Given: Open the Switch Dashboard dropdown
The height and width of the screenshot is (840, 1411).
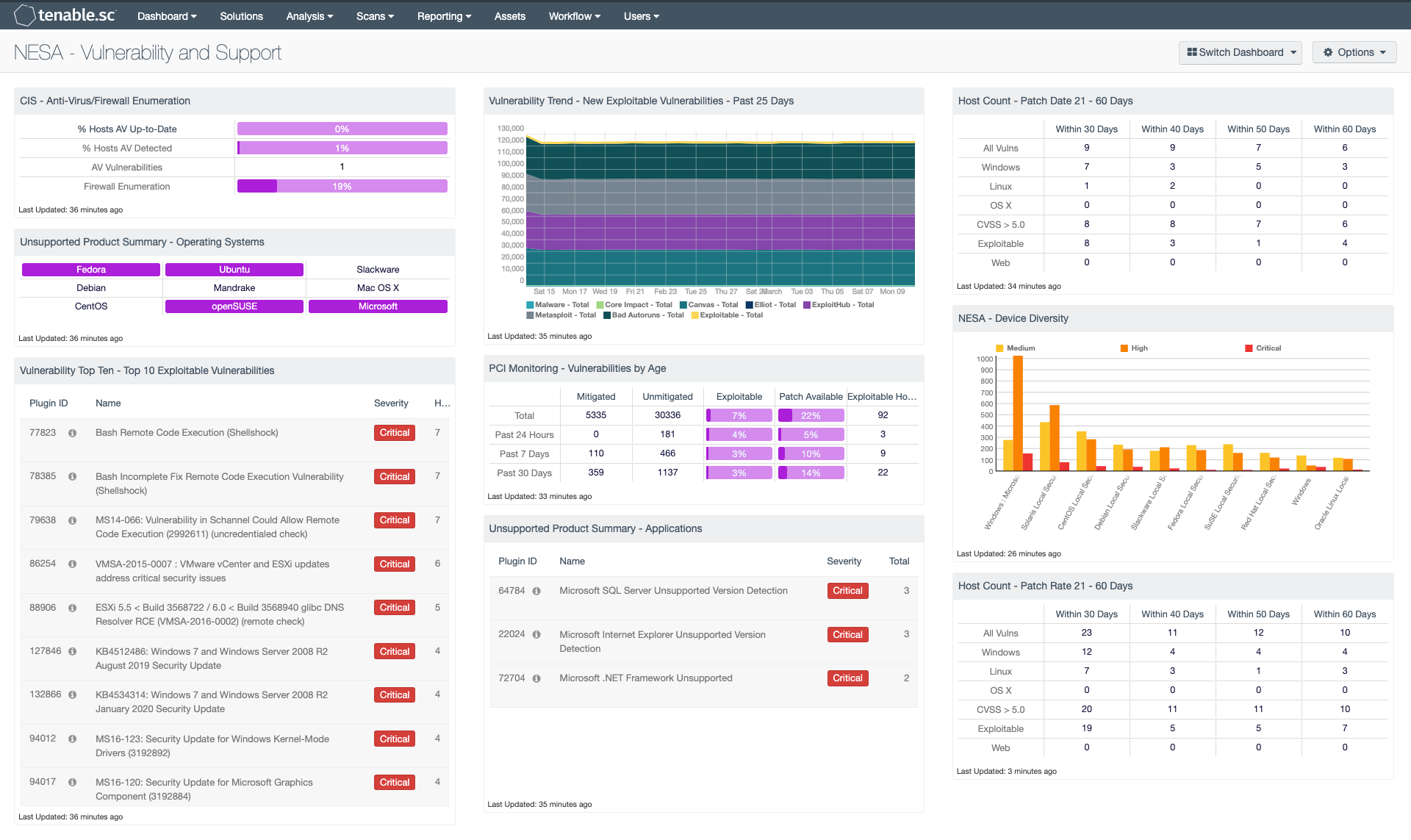Looking at the screenshot, I should point(1240,52).
